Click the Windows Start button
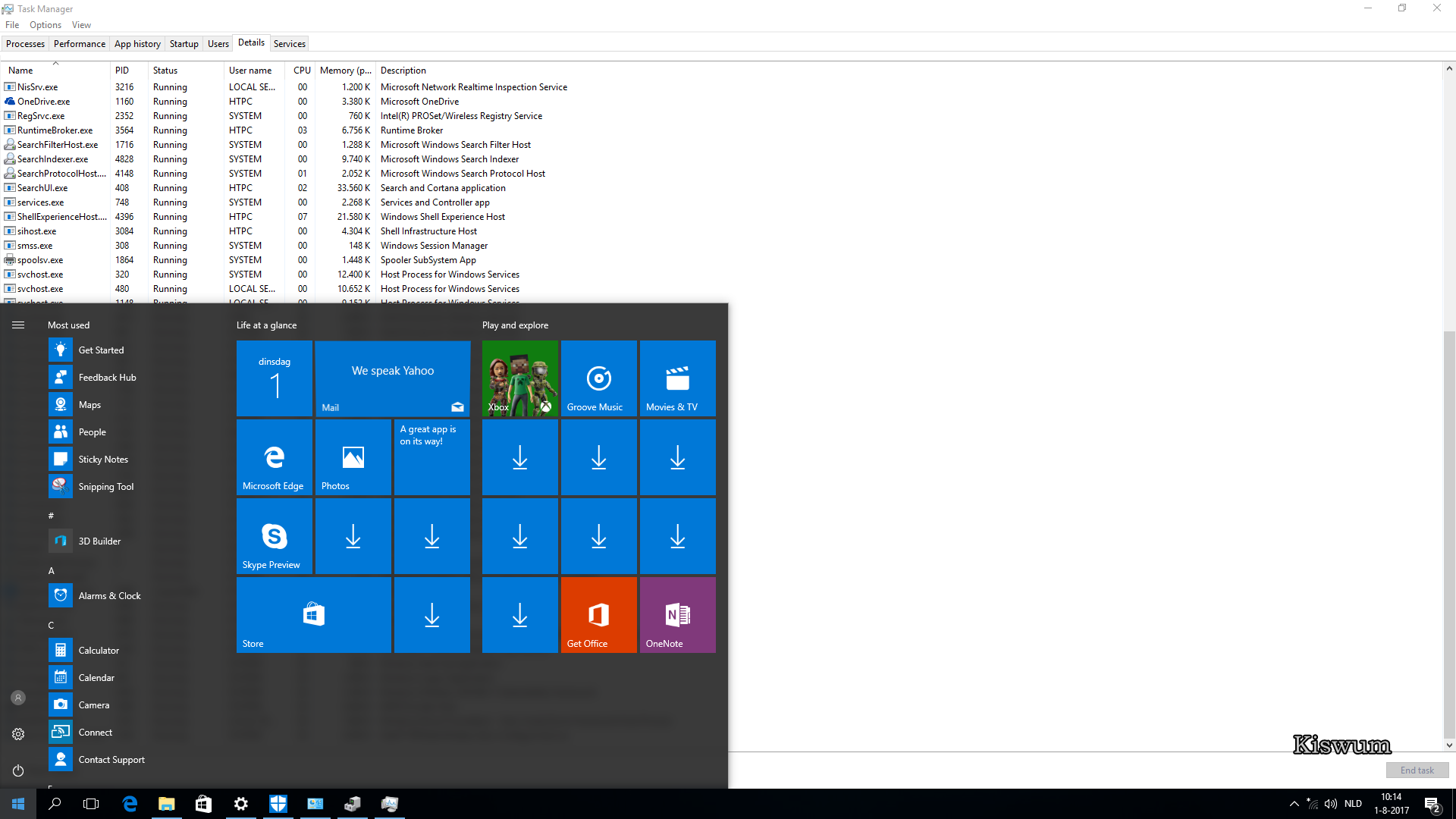 click(18, 804)
